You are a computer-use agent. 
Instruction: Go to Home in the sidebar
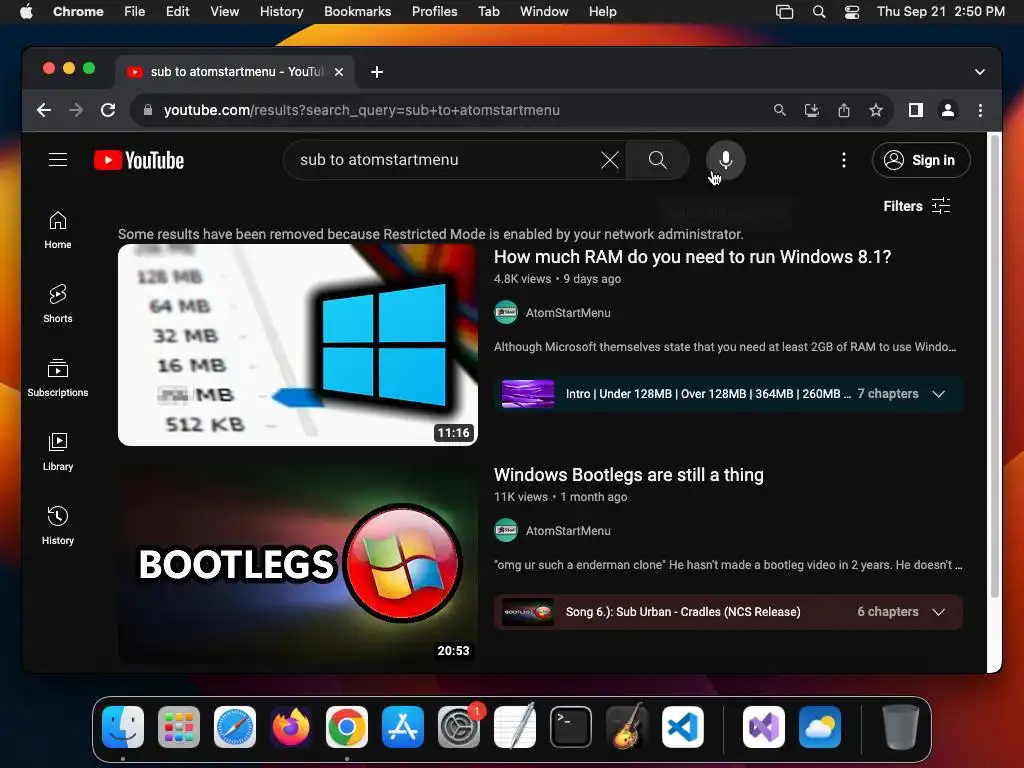pos(57,230)
